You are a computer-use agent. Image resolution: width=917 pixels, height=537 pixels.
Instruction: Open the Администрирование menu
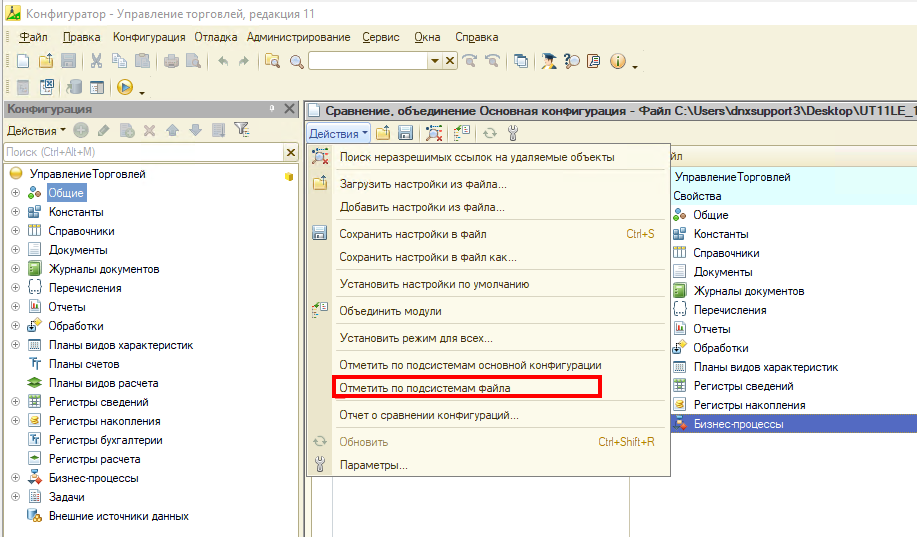pyautogui.click(x=298, y=37)
